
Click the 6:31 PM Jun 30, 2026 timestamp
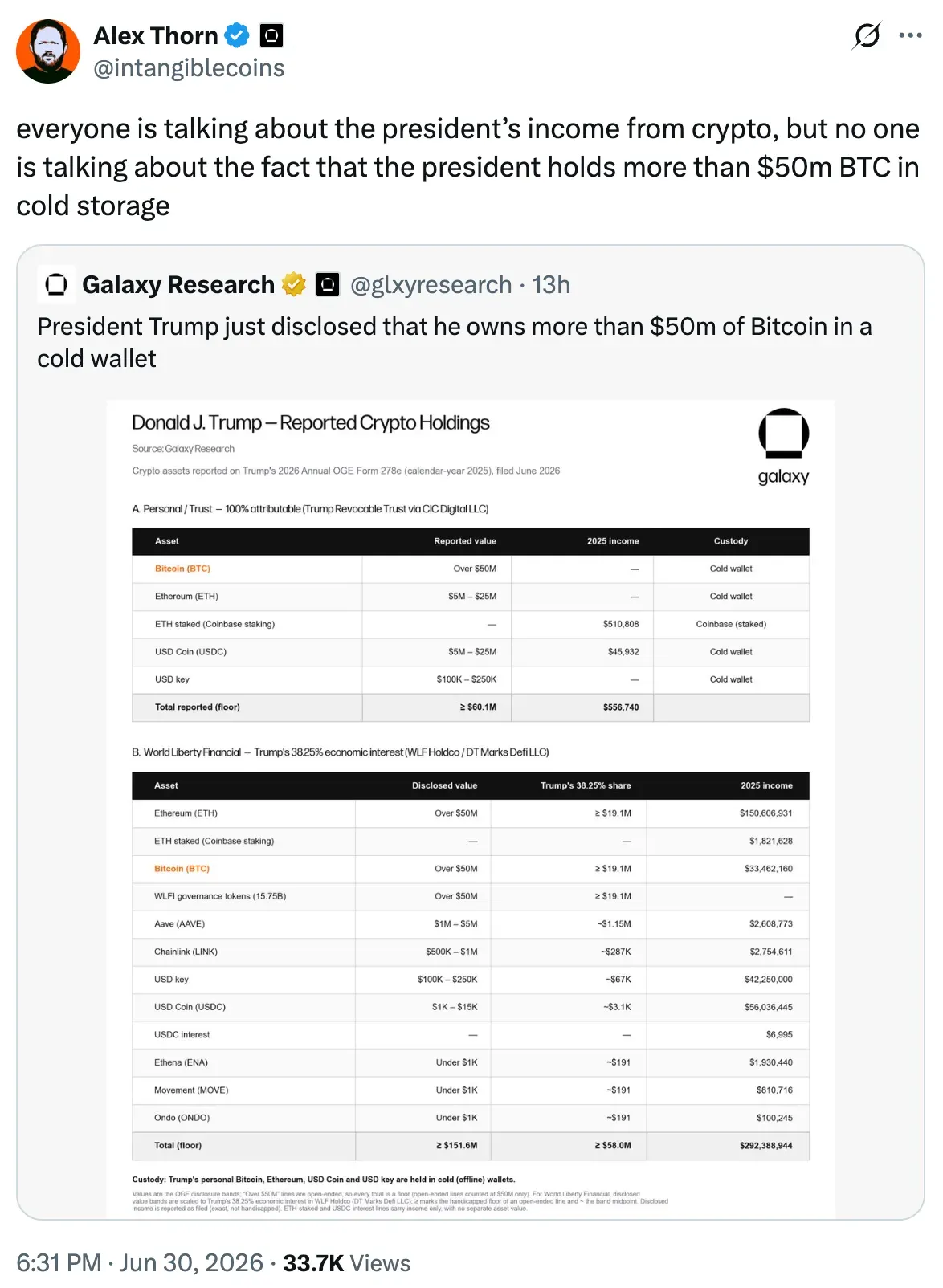pyautogui.click(x=140, y=1263)
